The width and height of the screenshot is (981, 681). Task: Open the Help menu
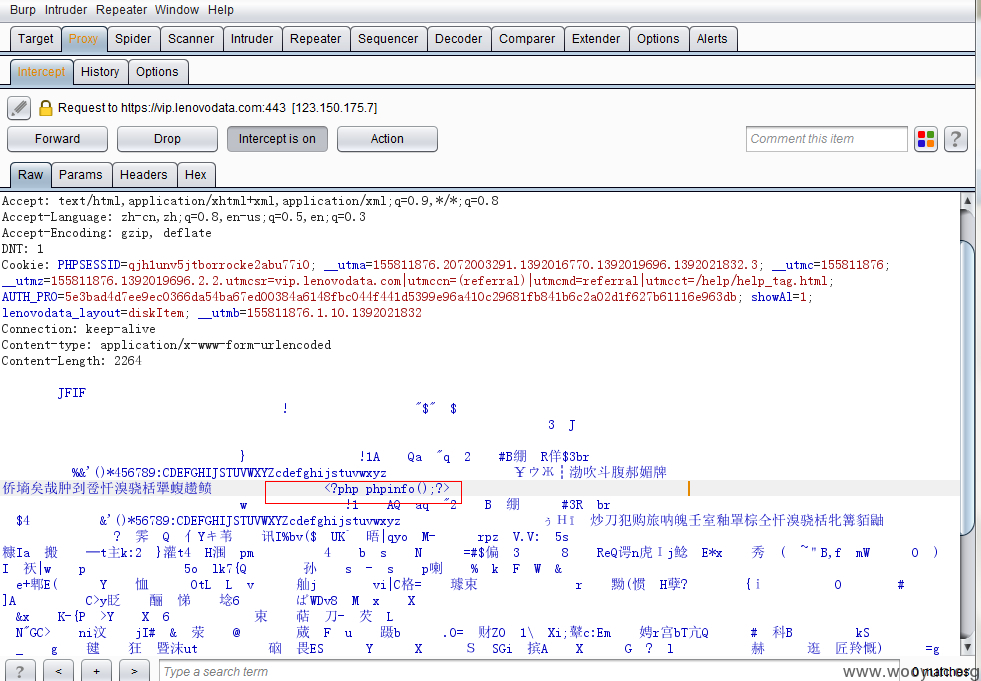[221, 10]
